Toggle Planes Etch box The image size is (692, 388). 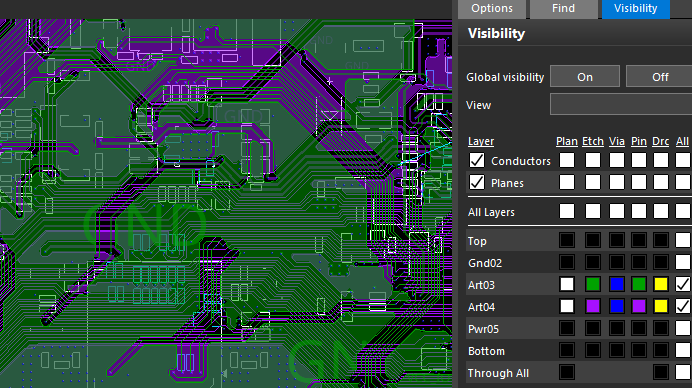pyautogui.click(x=593, y=182)
